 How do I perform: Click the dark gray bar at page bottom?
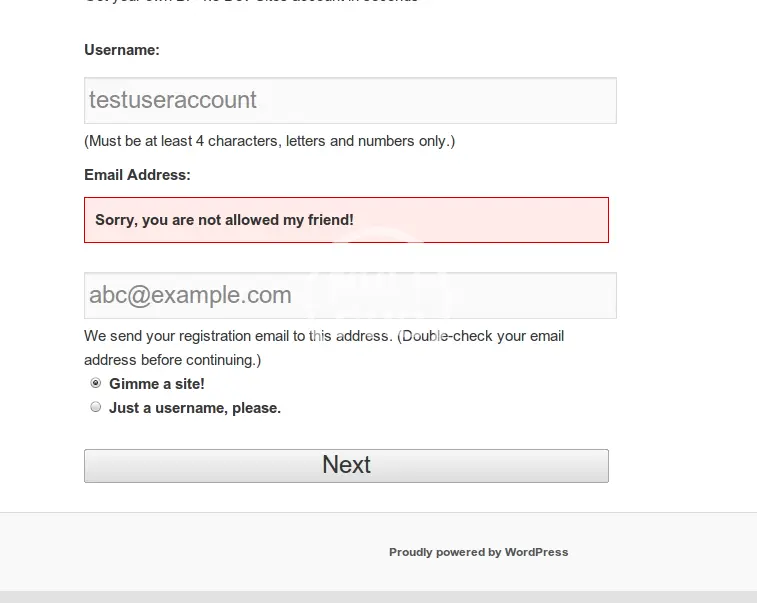point(378,597)
